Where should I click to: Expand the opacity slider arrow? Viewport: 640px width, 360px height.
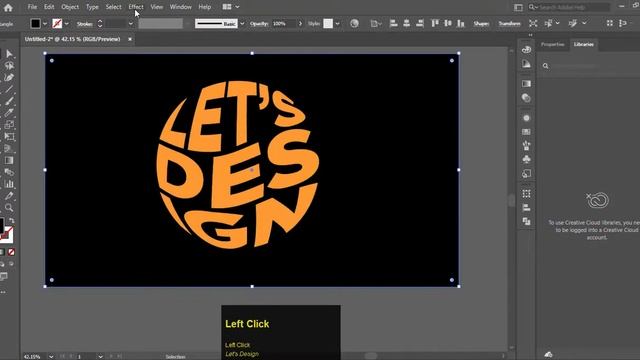[x=300, y=24]
